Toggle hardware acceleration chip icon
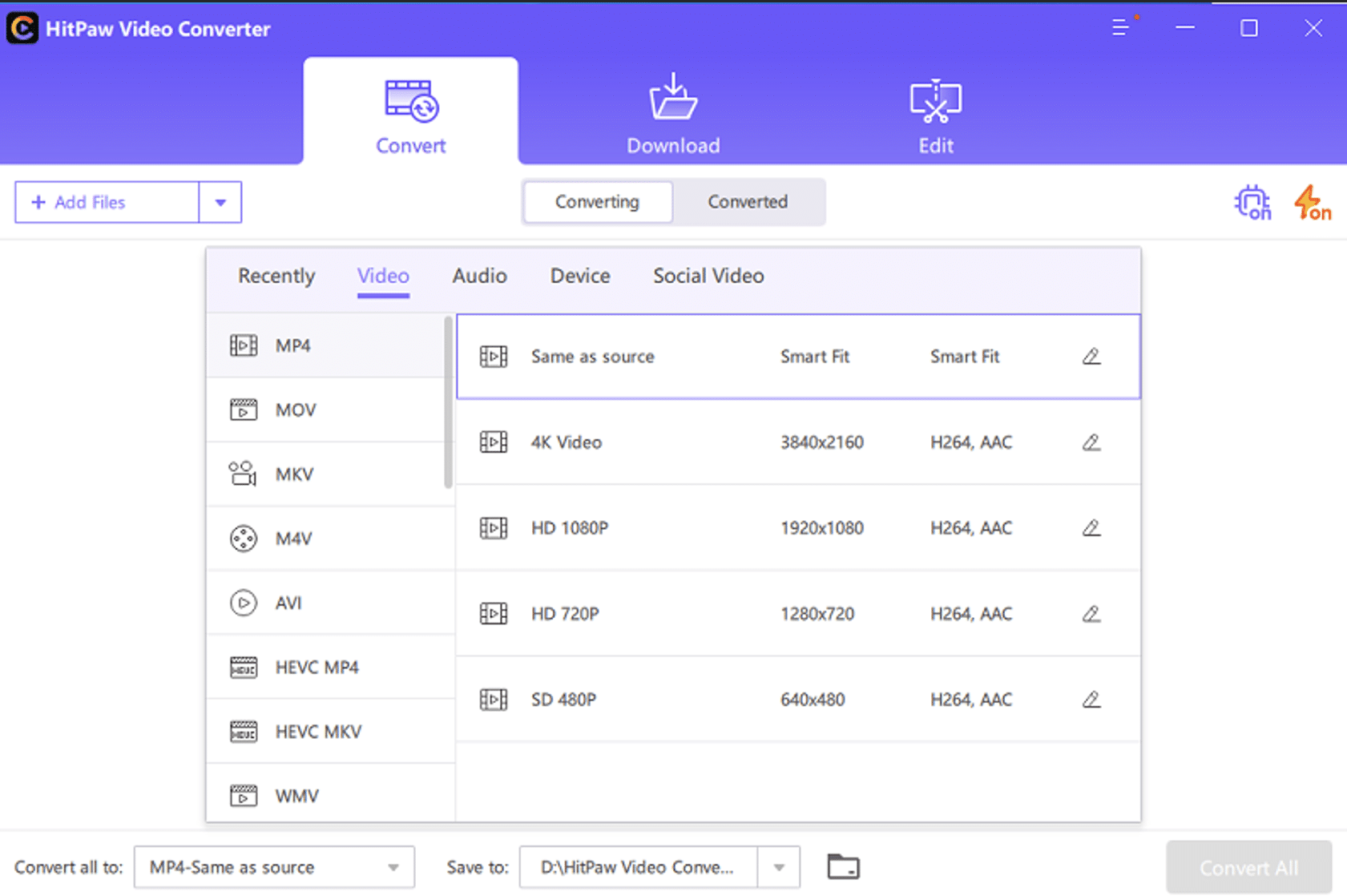 [1252, 203]
